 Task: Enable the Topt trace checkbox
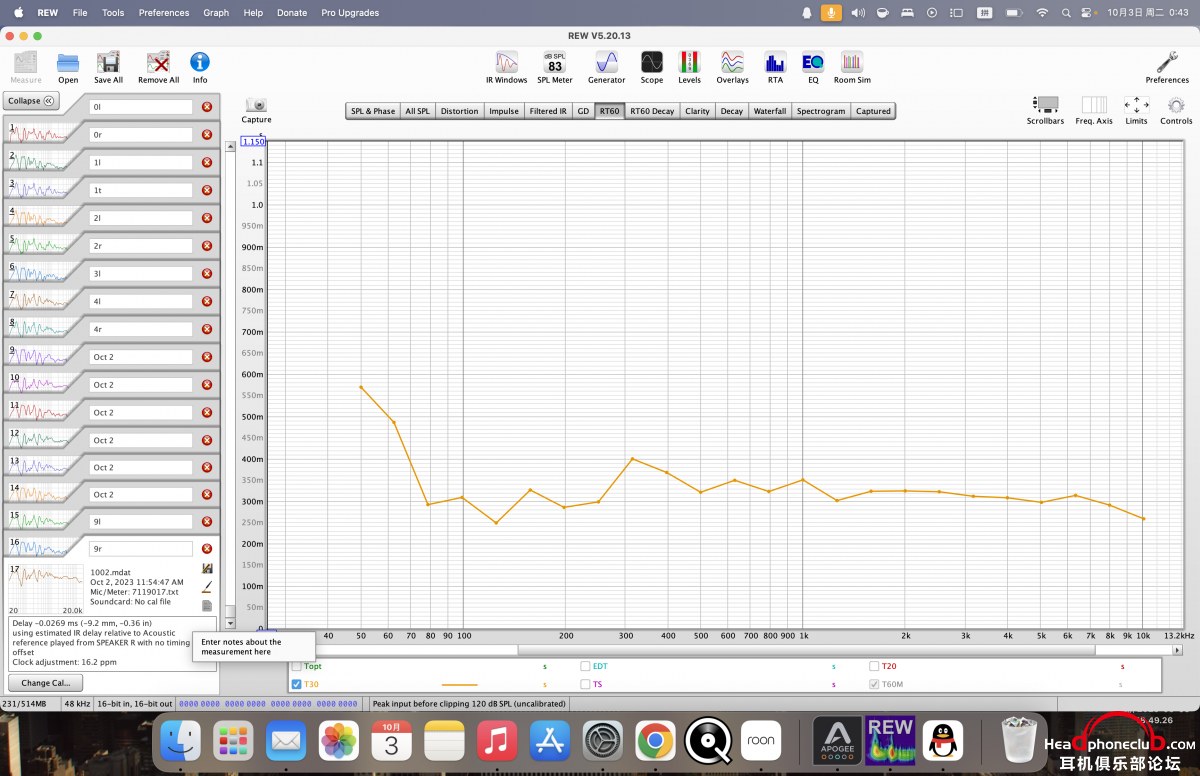point(296,666)
